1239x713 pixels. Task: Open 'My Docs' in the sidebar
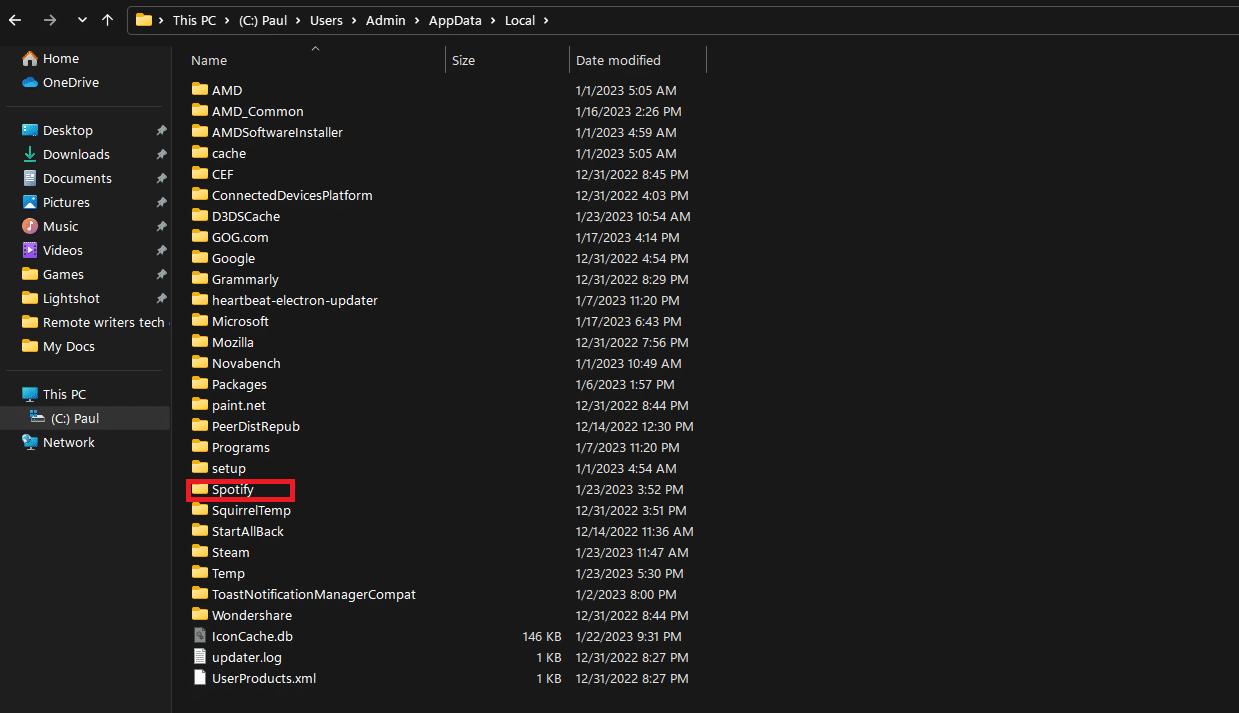[58, 347]
